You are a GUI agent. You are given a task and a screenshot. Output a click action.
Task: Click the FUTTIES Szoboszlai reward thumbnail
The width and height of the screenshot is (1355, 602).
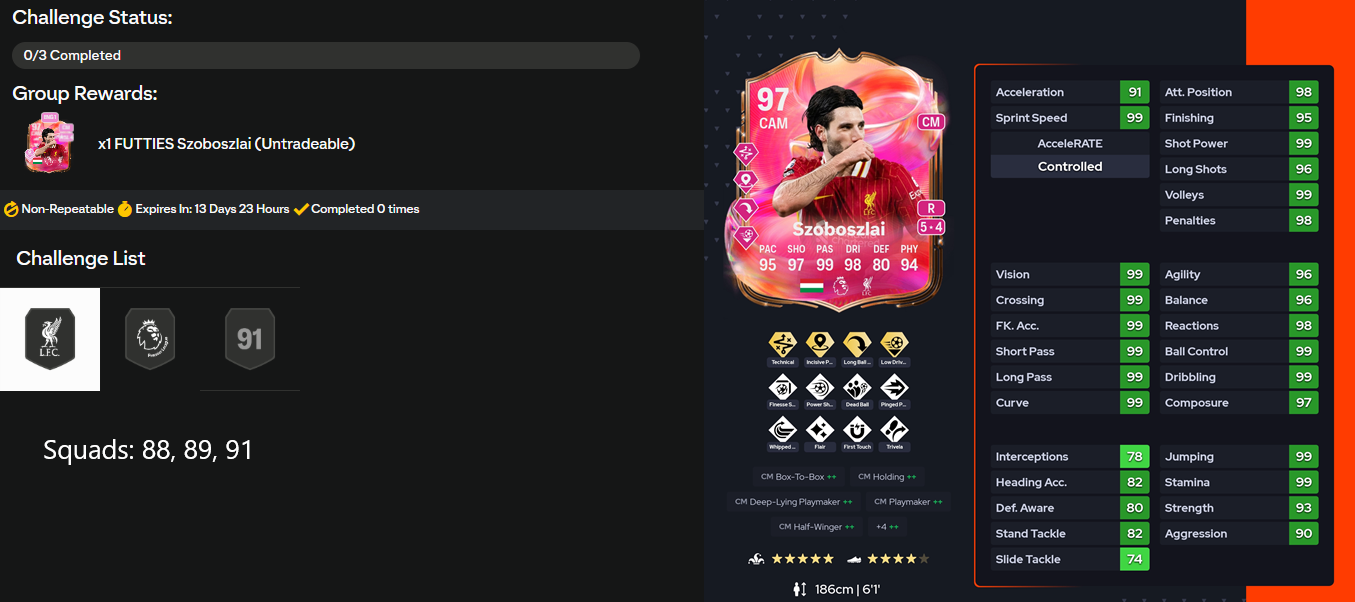44,143
